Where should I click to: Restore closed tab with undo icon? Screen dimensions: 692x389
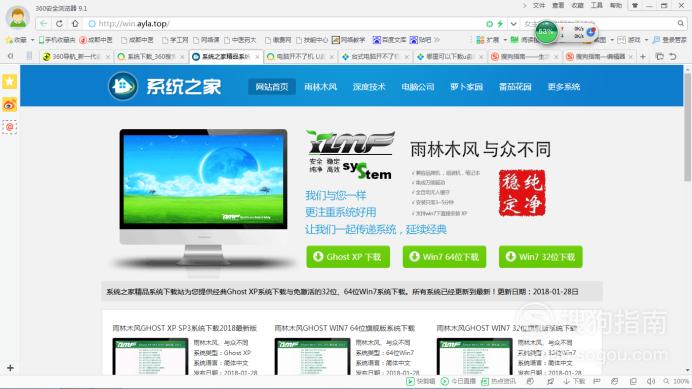tap(673, 57)
